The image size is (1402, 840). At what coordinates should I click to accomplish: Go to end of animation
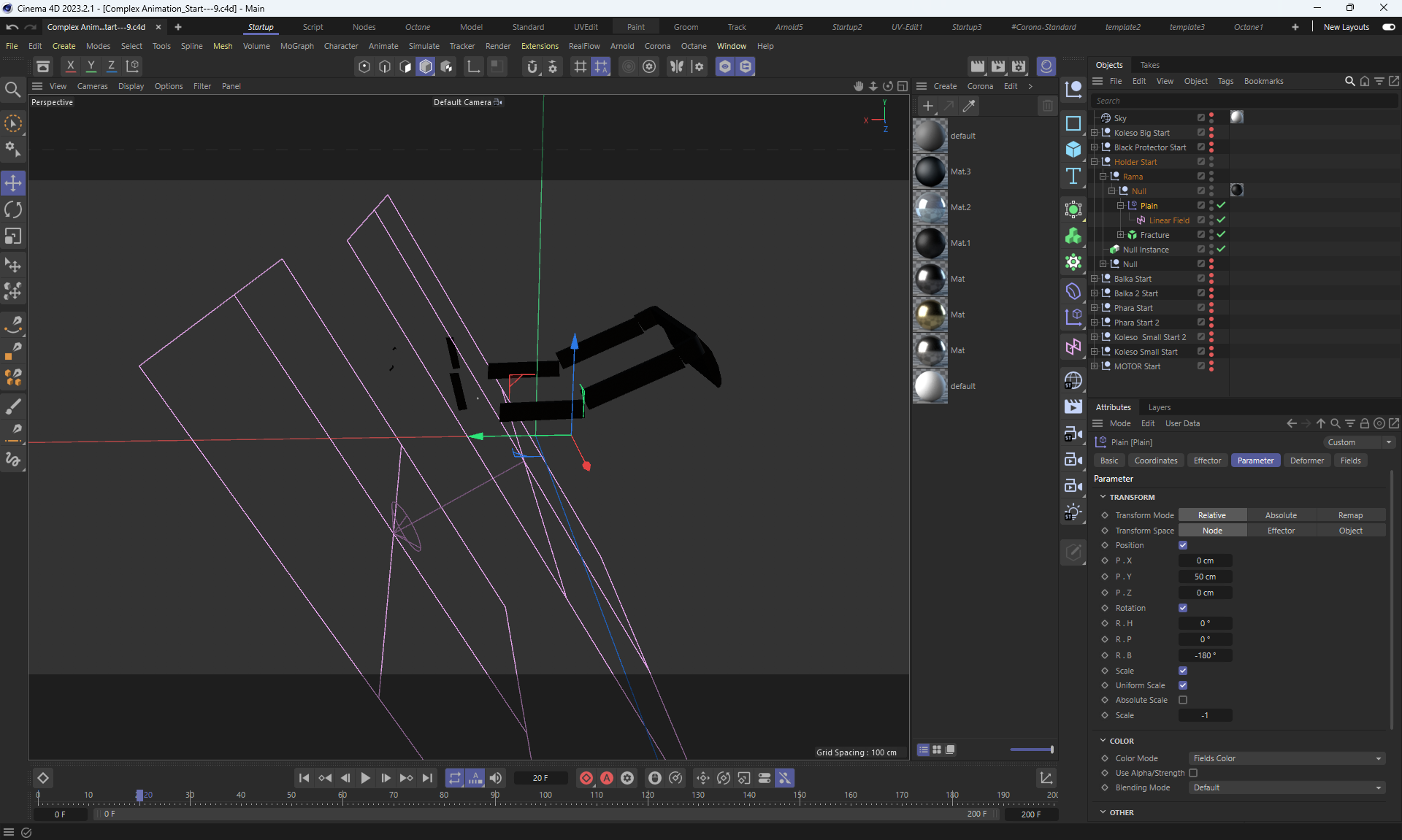click(x=427, y=778)
